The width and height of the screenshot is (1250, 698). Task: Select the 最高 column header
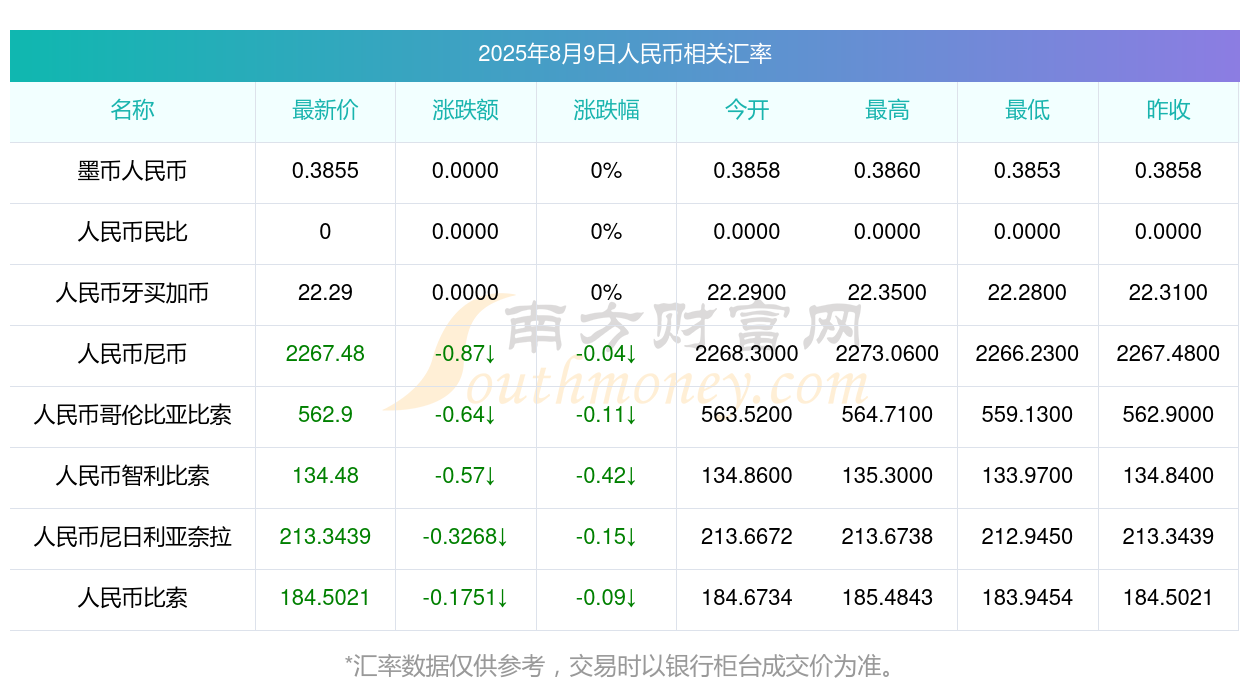(x=887, y=110)
